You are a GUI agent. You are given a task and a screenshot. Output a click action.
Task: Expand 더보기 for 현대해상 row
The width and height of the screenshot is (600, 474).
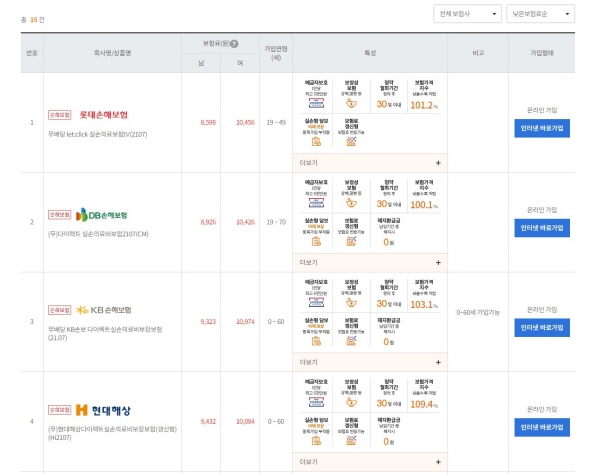coord(370,462)
